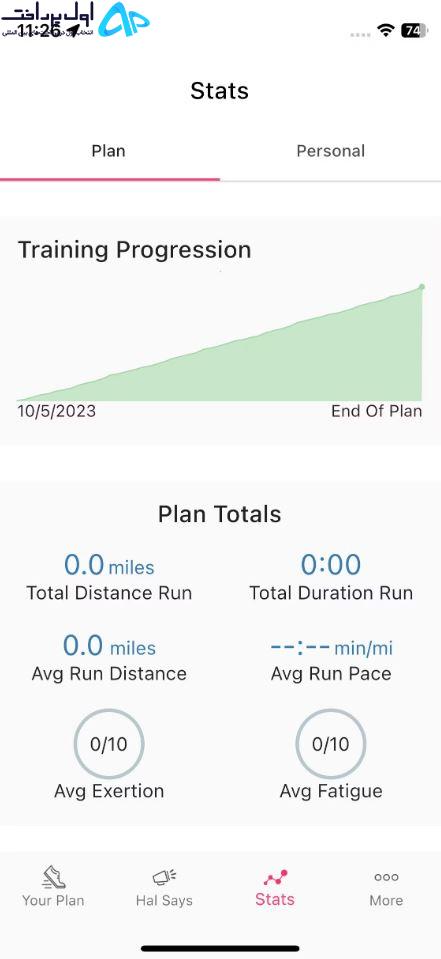Tap the Wi-Fi status icon

click(385, 30)
